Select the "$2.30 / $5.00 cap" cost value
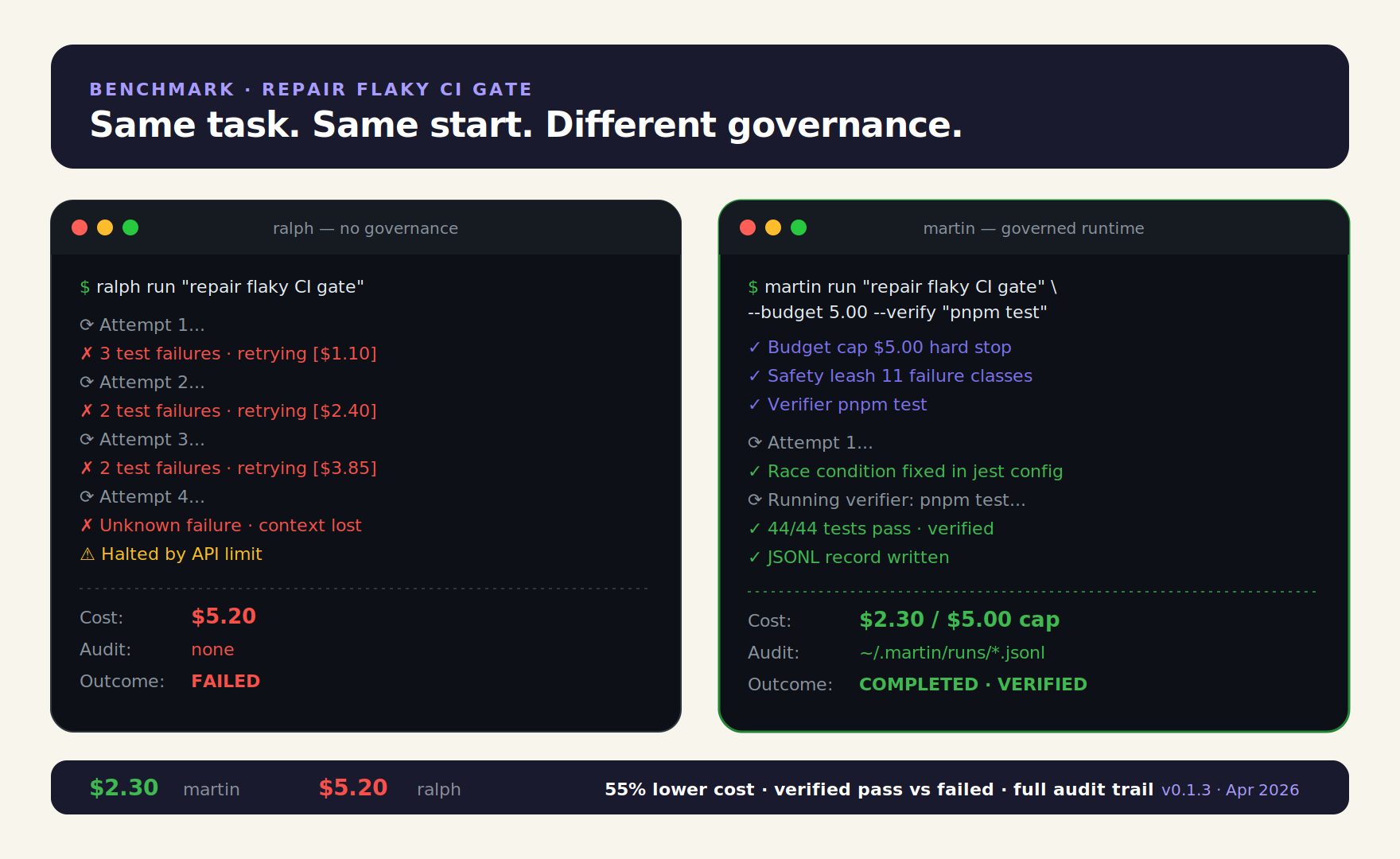Viewport: 1400px width, 859px height. (x=959, y=620)
